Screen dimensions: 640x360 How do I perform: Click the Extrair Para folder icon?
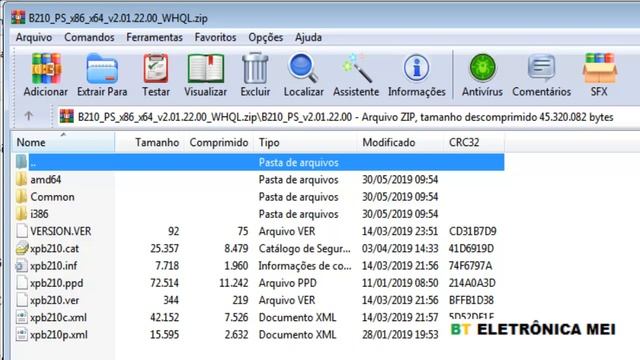(102, 69)
